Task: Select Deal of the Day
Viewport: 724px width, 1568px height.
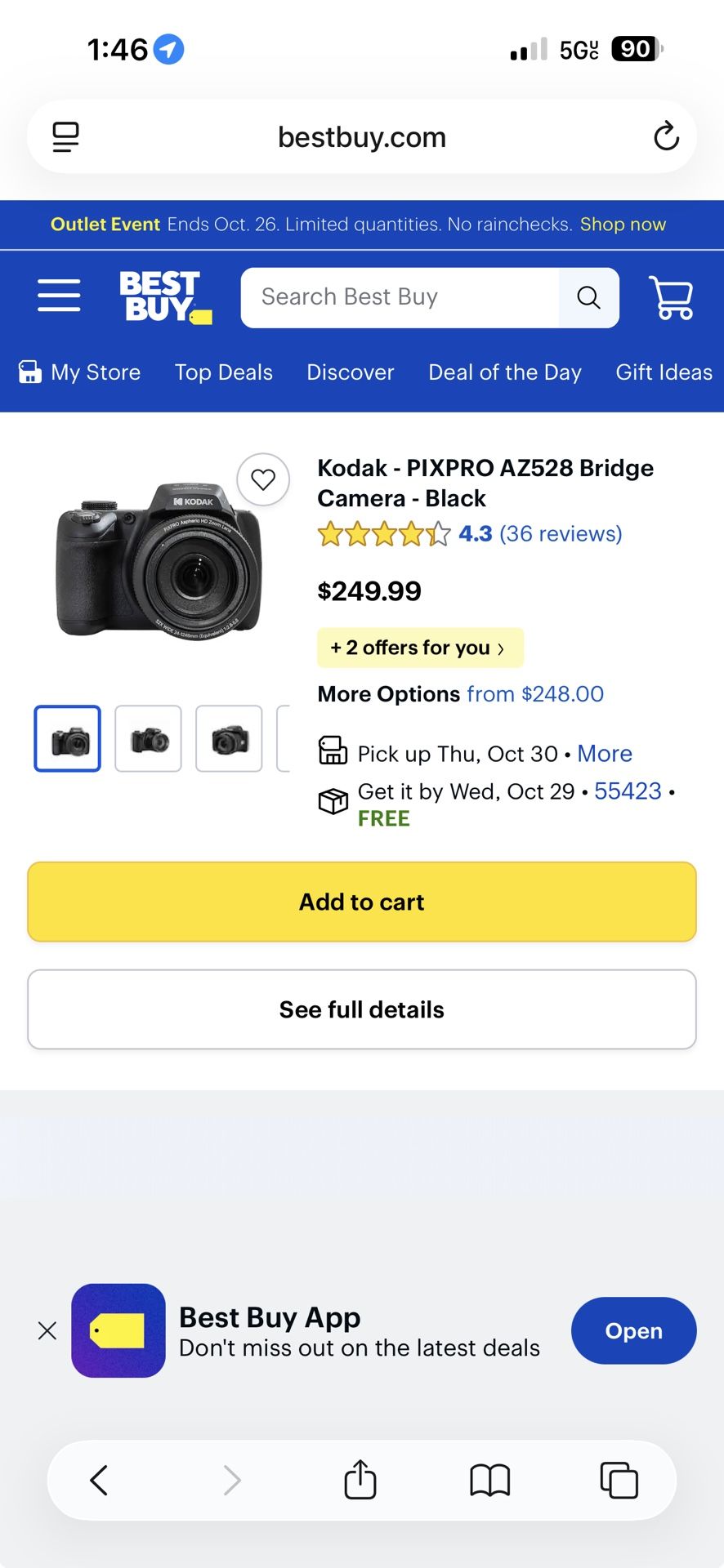Action: (x=504, y=372)
